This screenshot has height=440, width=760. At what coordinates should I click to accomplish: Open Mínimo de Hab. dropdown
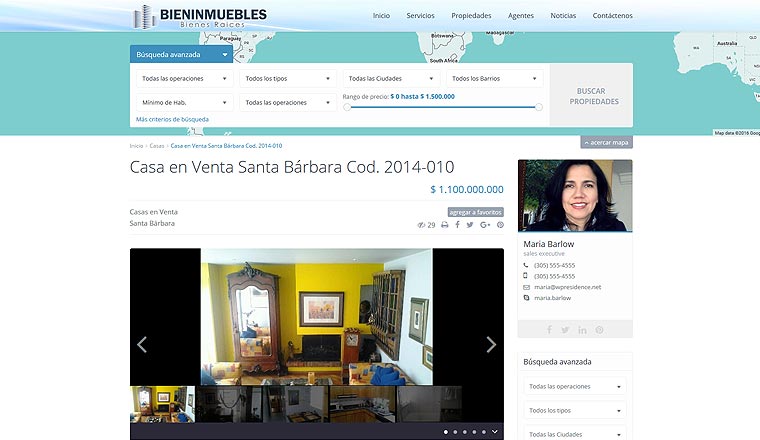click(x=185, y=103)
